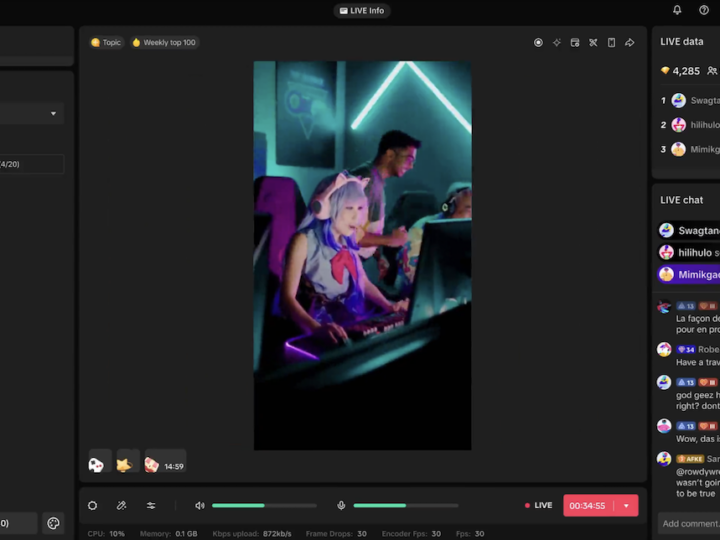Image resolution: width=720 pixels, height=540 pixels.
Task: Adjust the speaker volume slider
Action: pos(264,505)
